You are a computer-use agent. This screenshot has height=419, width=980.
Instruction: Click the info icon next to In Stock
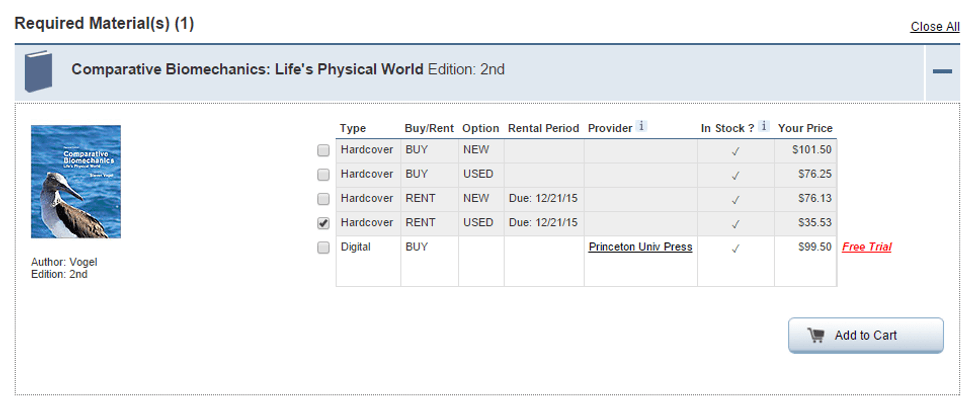tap(764, 127)
